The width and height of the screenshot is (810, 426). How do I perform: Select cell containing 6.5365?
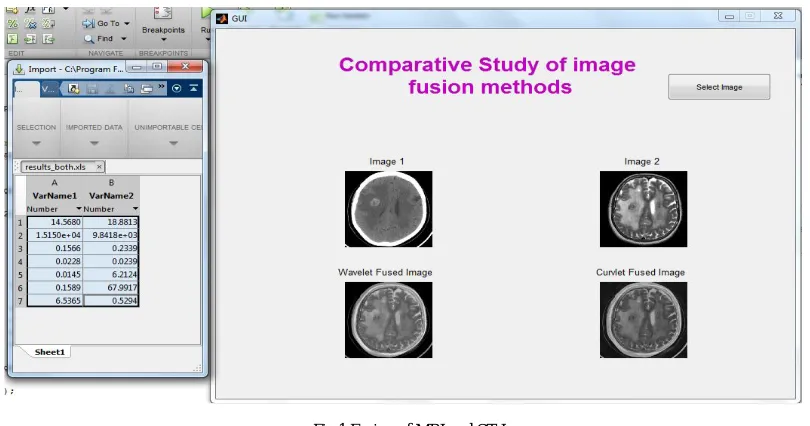[x=55, y=301]
